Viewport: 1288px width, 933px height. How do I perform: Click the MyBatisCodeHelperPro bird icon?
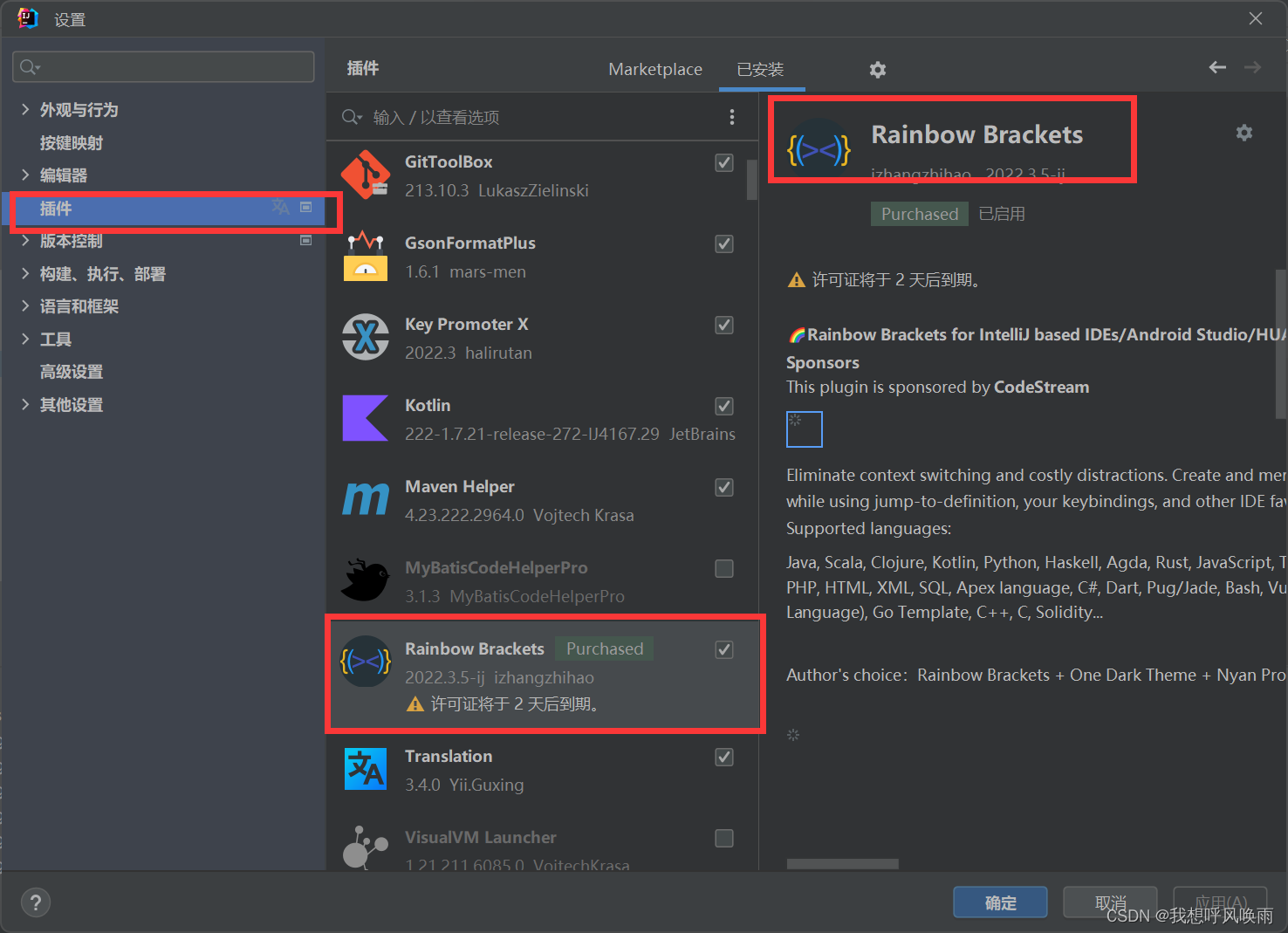365,580
